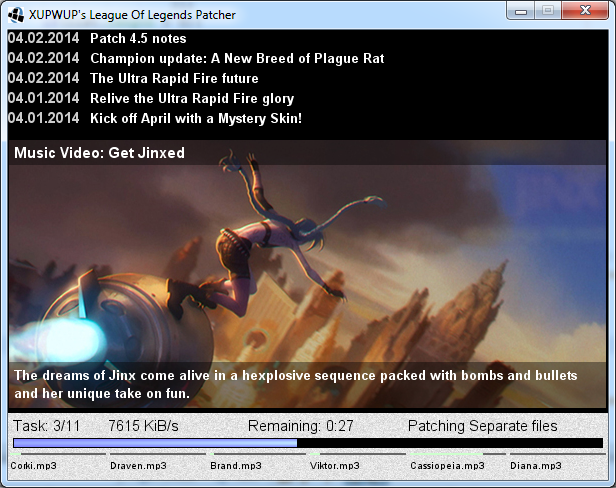
Task: Click the Viktor.mp3 mini progress bar
Action: tap(358, 454)
